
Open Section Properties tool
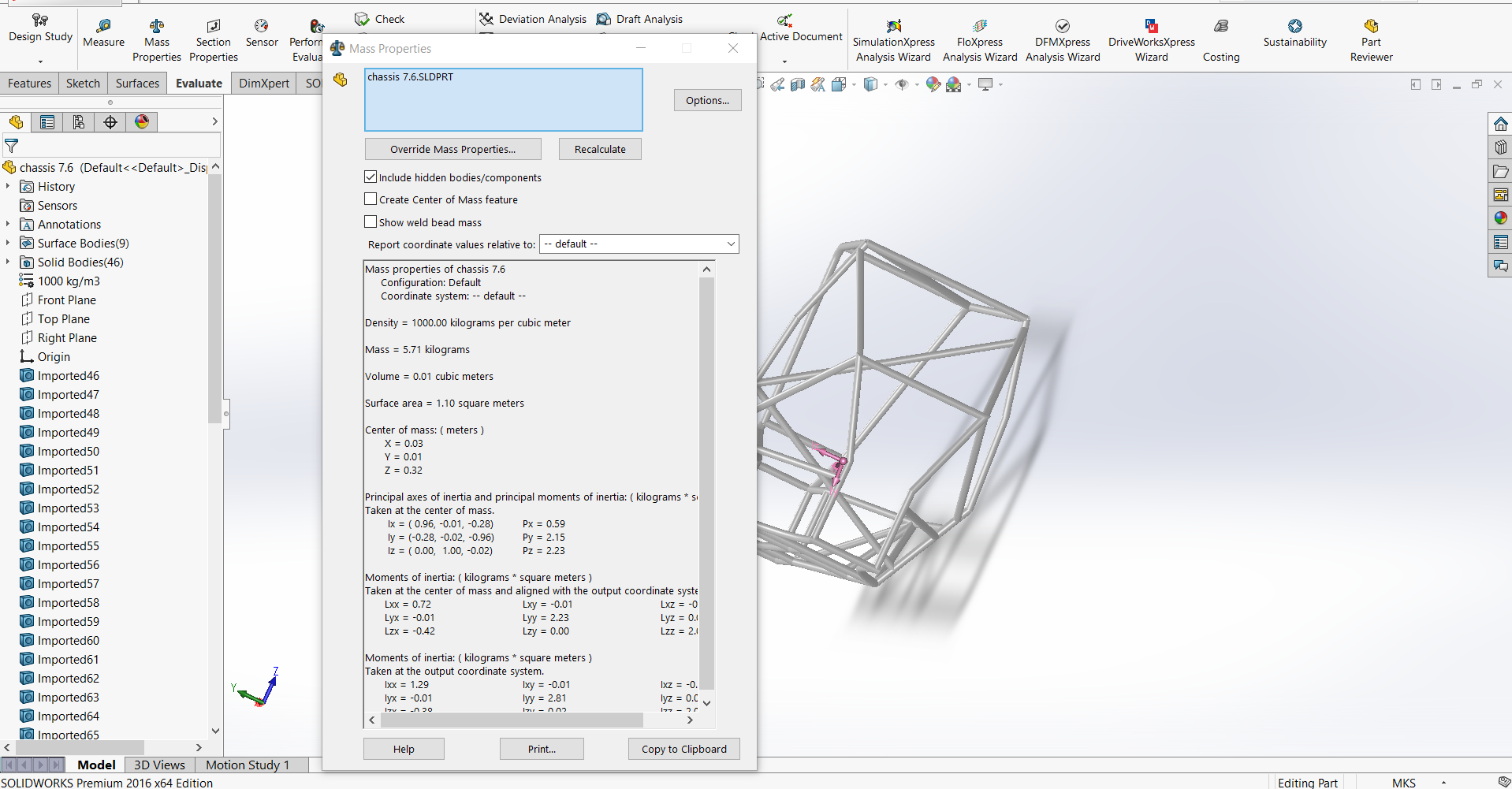[x=213, y=41]
